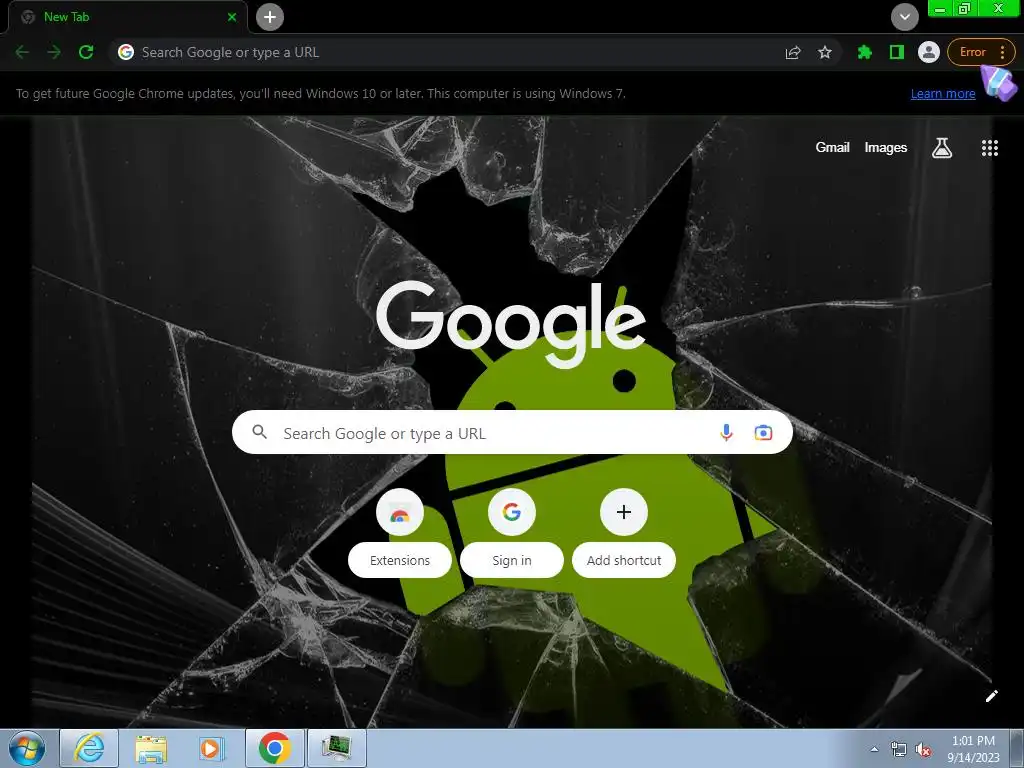Open Chrome's three-dot menu
1024x768 pixels.
pos(1002,52)
